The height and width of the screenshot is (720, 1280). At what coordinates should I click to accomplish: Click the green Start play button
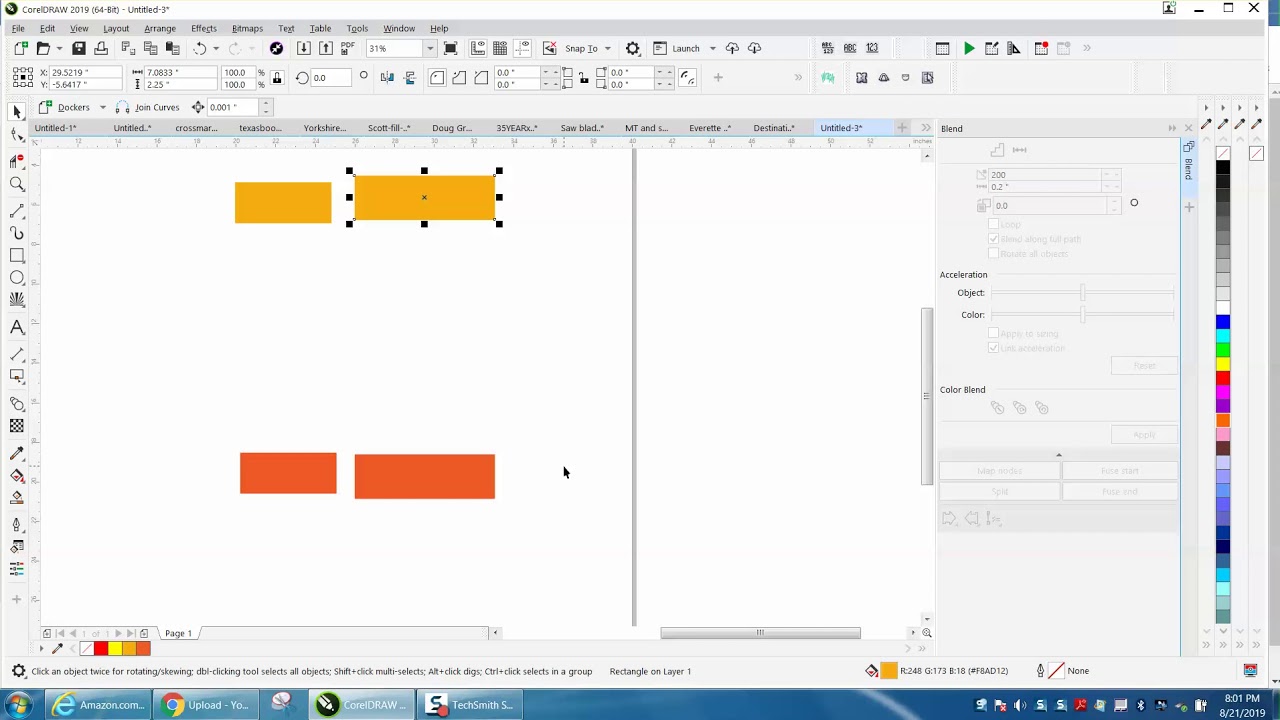coord(969,48)
